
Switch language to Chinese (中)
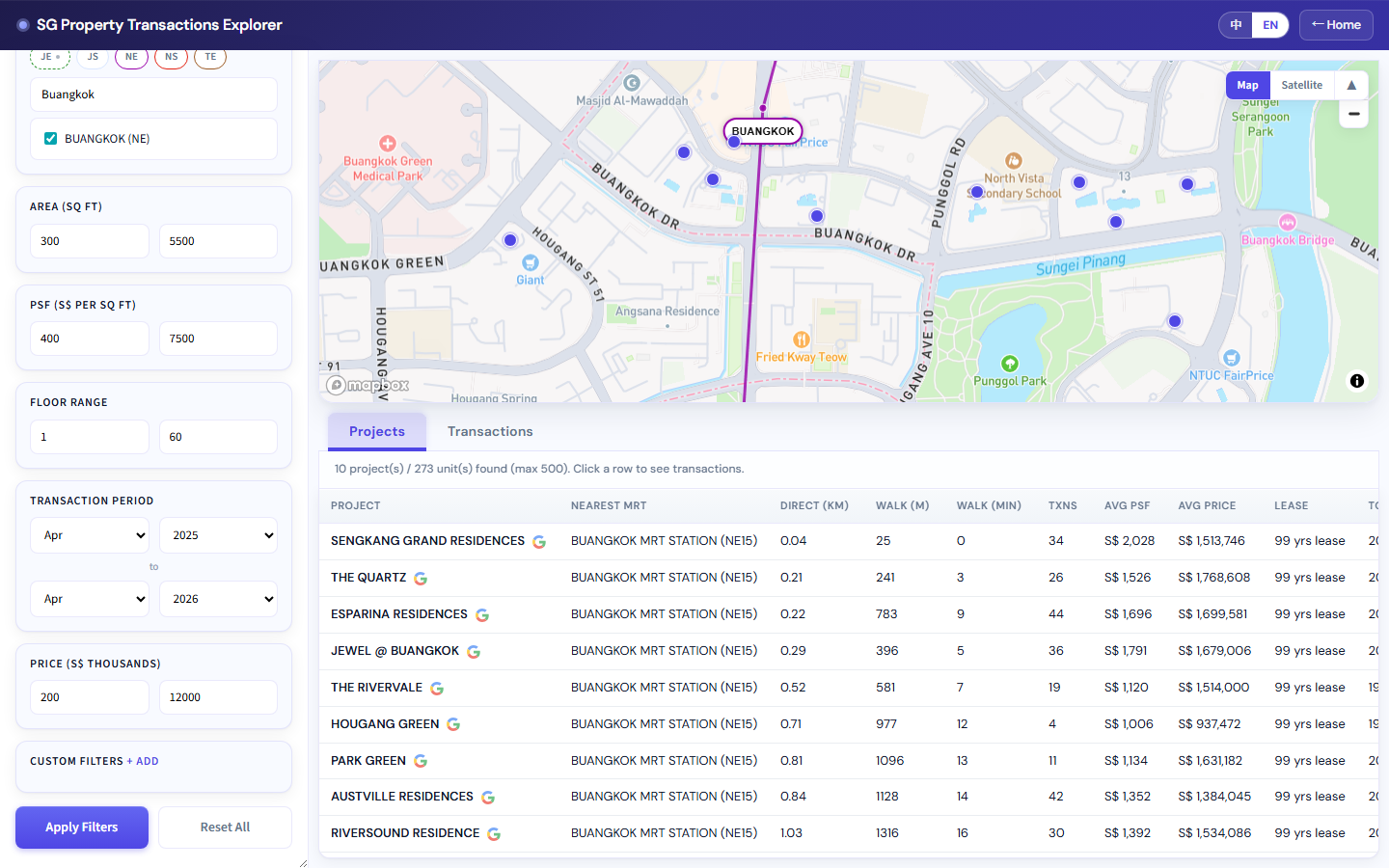[1236, 25]
